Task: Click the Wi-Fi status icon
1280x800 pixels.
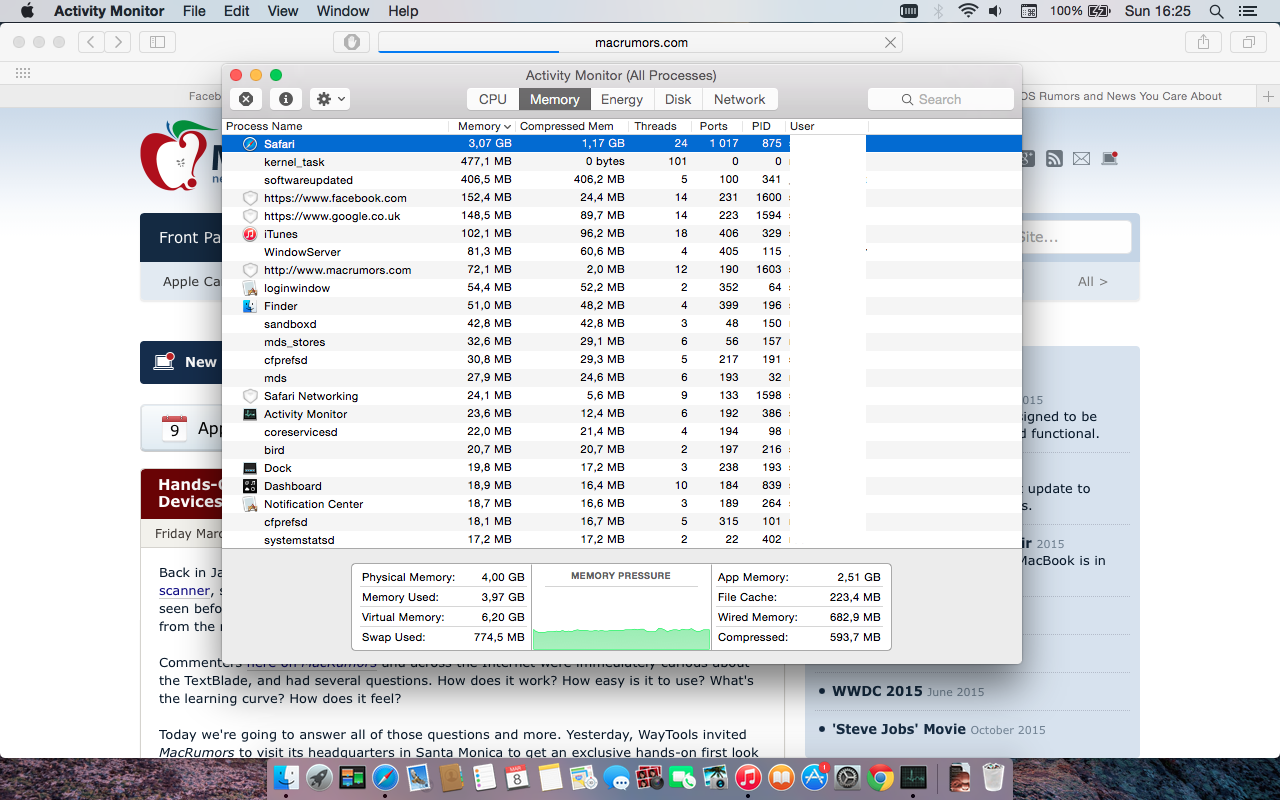Action: (x=967, y=11)
